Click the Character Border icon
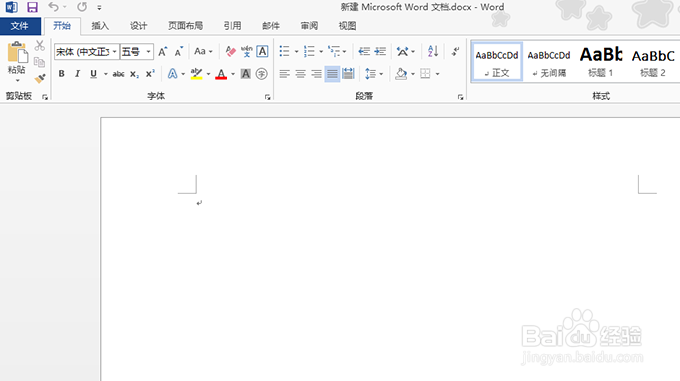 click(262, 52)
